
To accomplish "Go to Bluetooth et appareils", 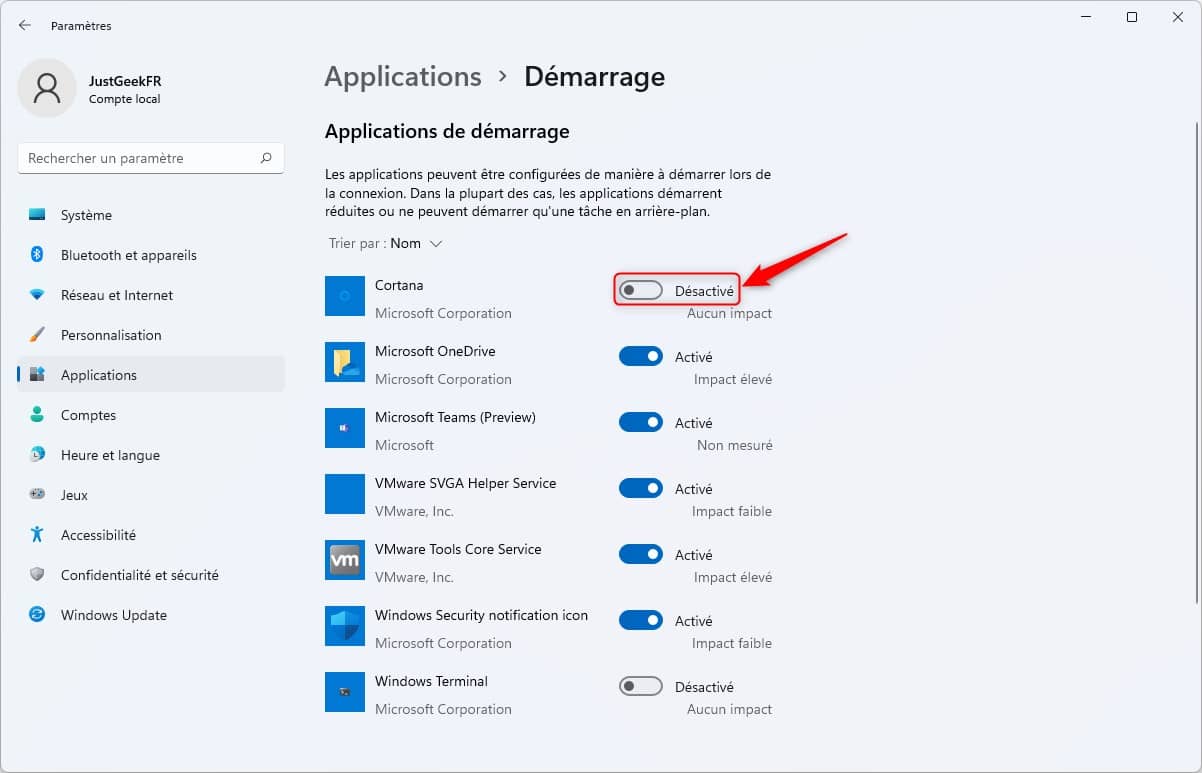I will [151, 255].
